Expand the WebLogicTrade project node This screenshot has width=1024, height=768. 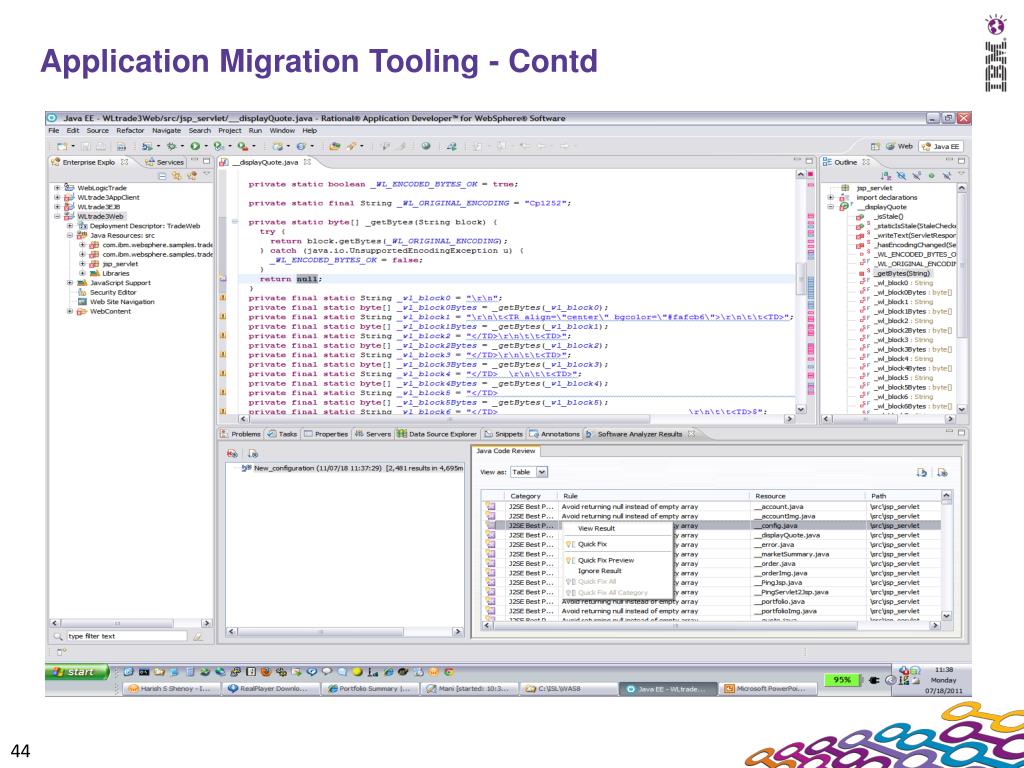point(57,188)
